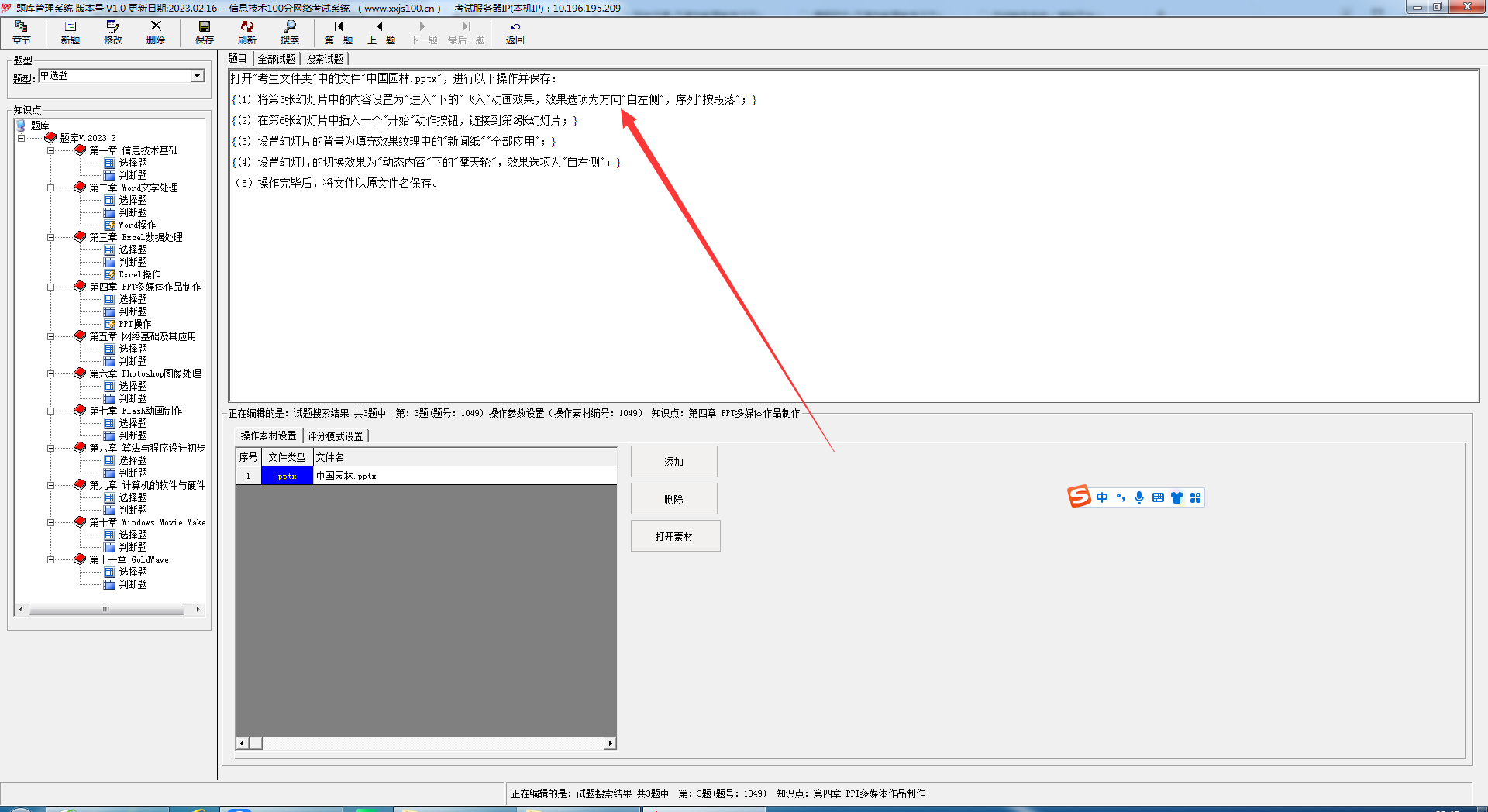Click the red book icon of 题库V.2023.2

pyautogui.click(x=51, y=138)
